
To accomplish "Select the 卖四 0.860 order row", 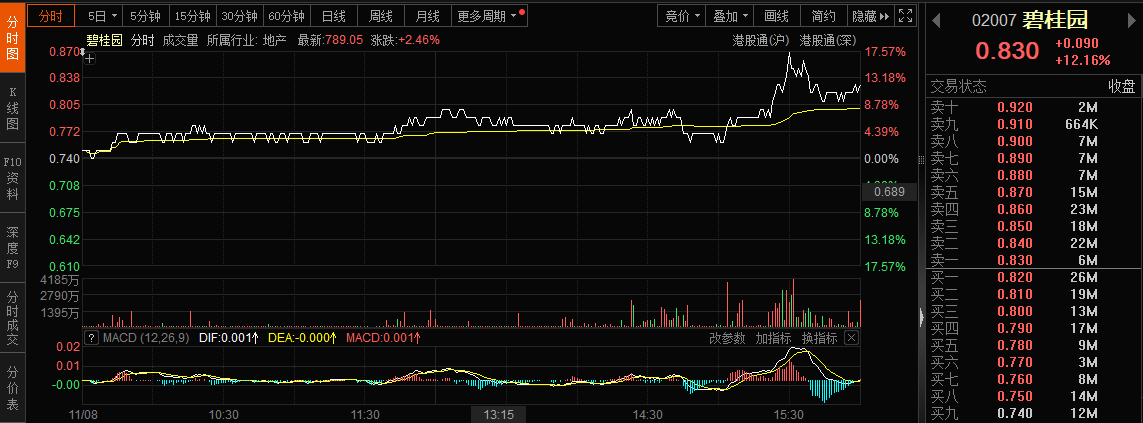I will pos(1034,209).
